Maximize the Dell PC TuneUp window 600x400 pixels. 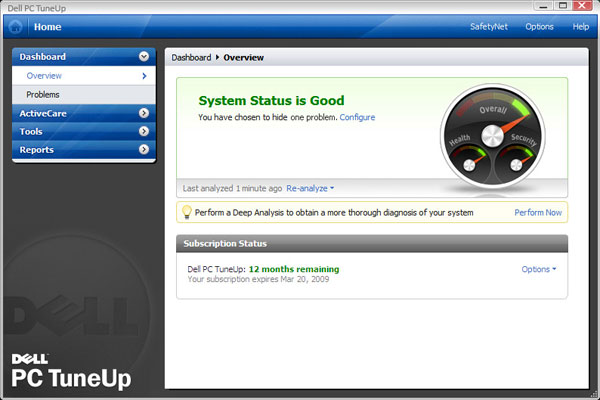click(562, 6)
